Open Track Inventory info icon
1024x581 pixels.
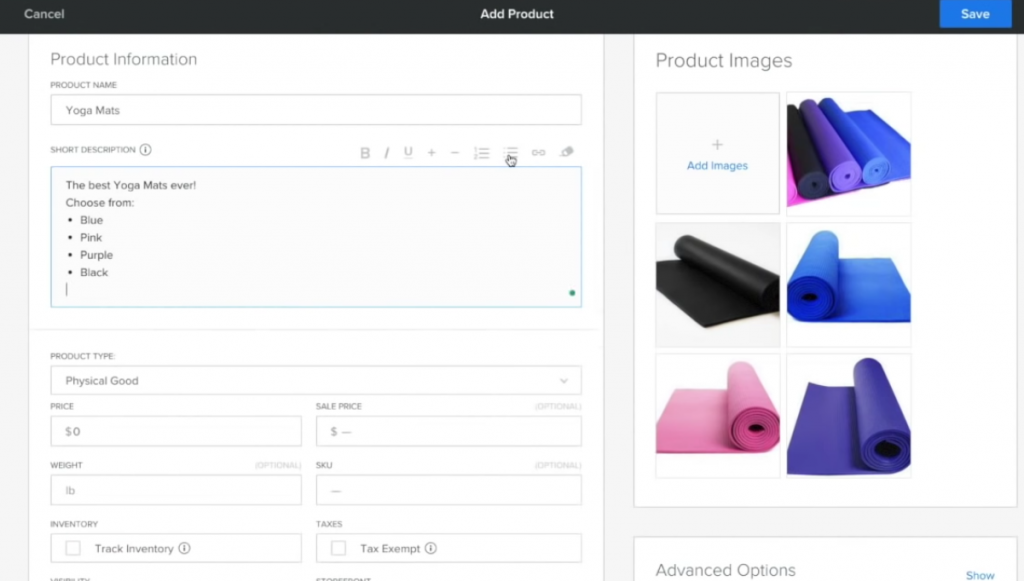point(185,548)
